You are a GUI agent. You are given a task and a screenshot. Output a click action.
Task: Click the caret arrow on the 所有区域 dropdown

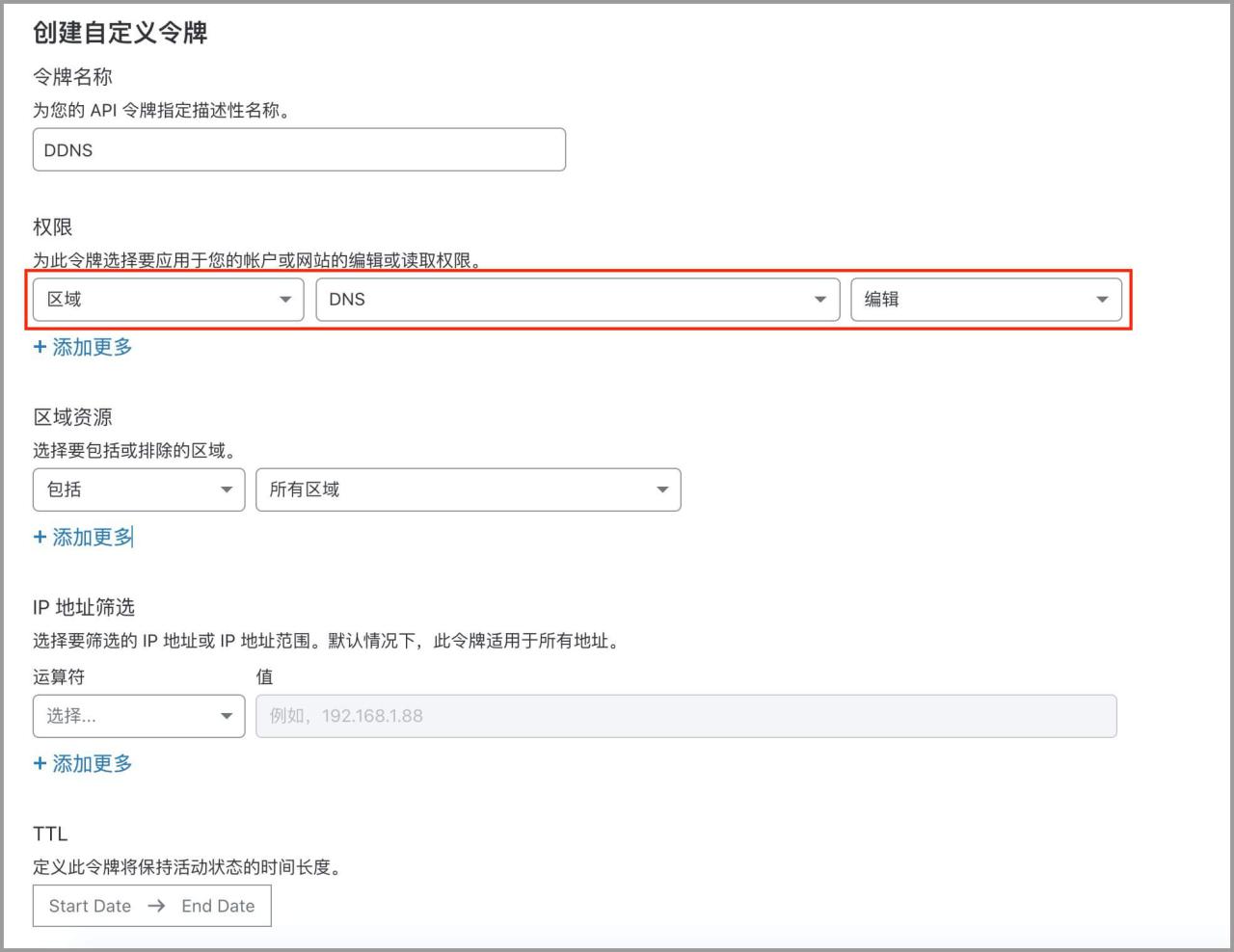(661, 489)
